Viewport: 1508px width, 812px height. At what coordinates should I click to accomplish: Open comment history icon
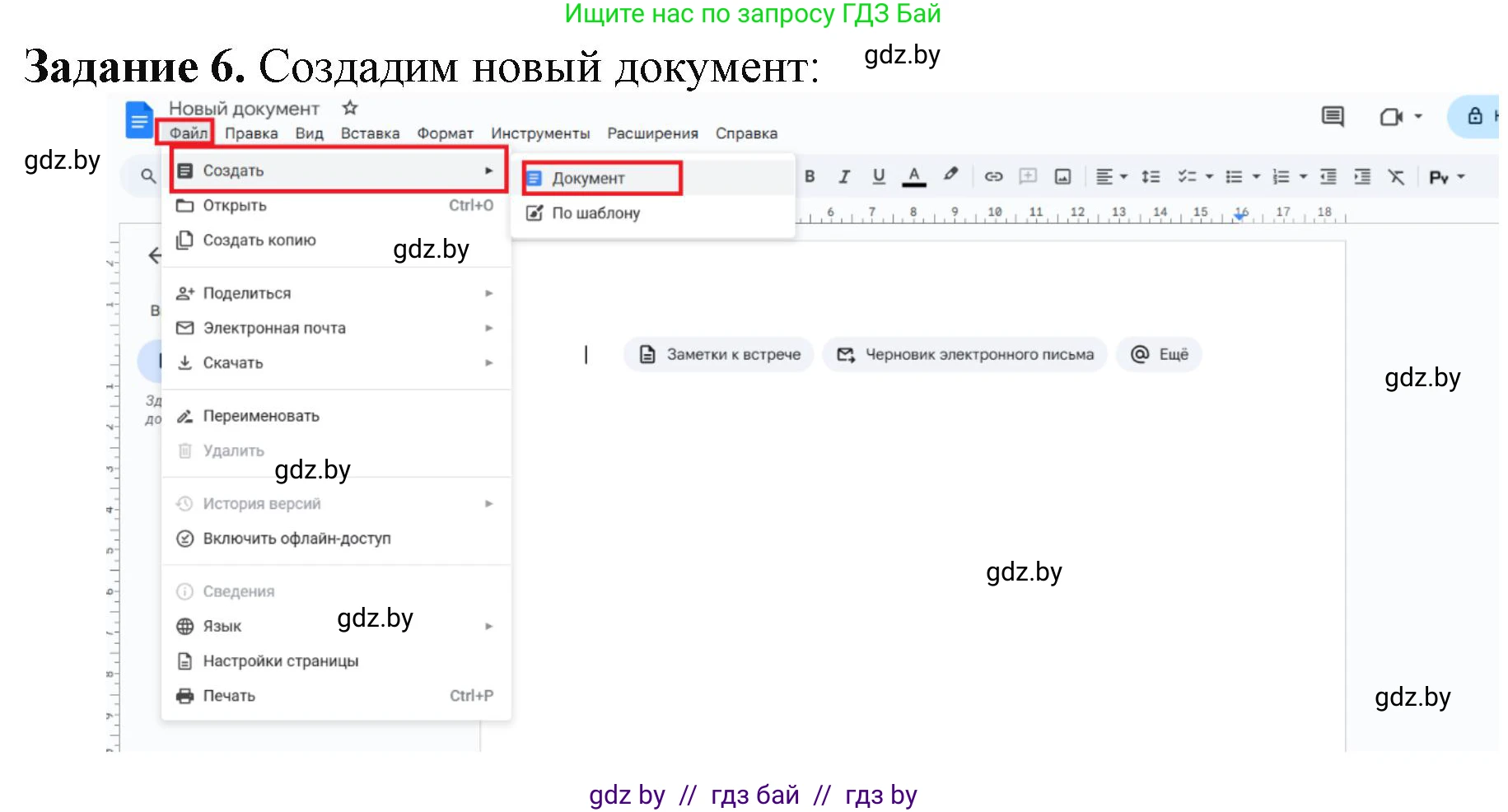tap(1332, 117)
